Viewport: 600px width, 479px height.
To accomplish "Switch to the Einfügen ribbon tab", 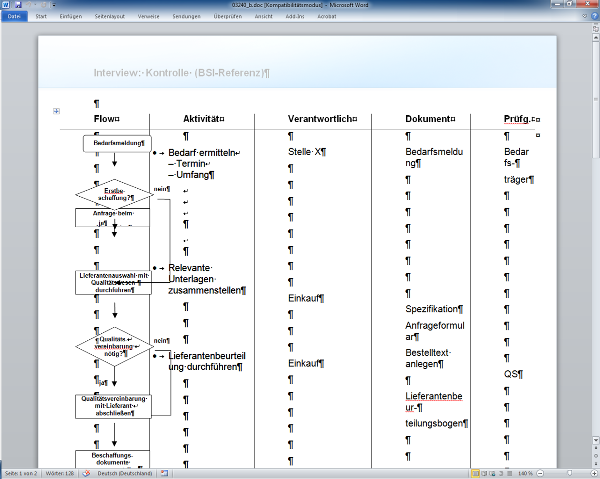I will tap(71, 17).
